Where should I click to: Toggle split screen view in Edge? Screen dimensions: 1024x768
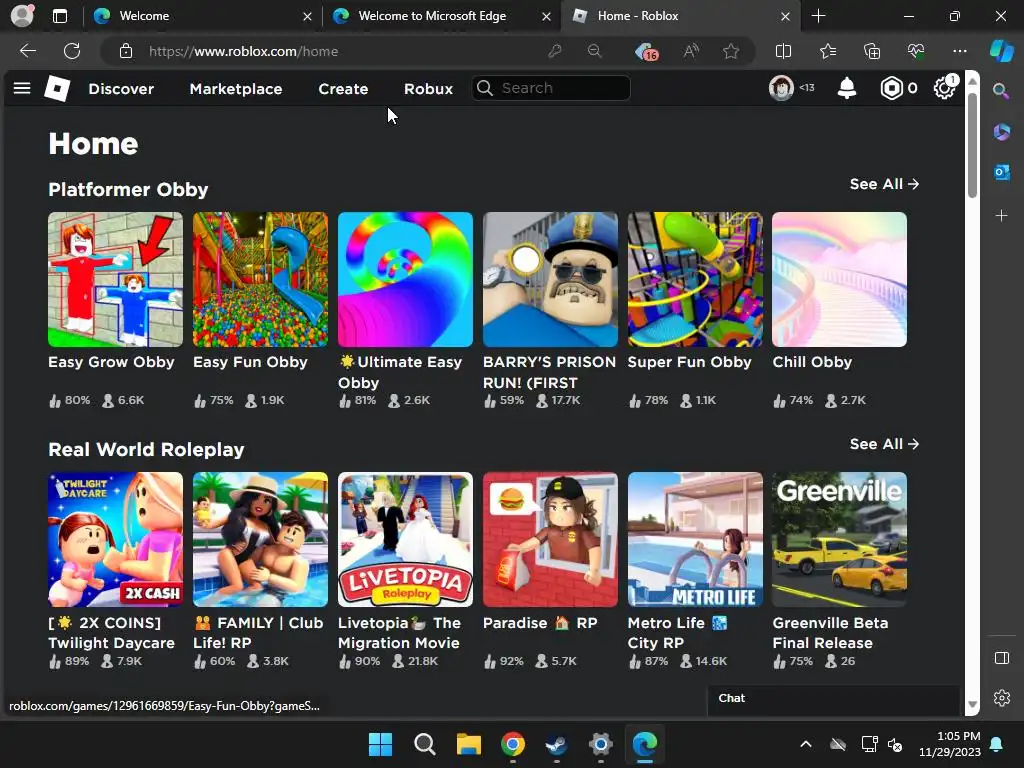783,51
